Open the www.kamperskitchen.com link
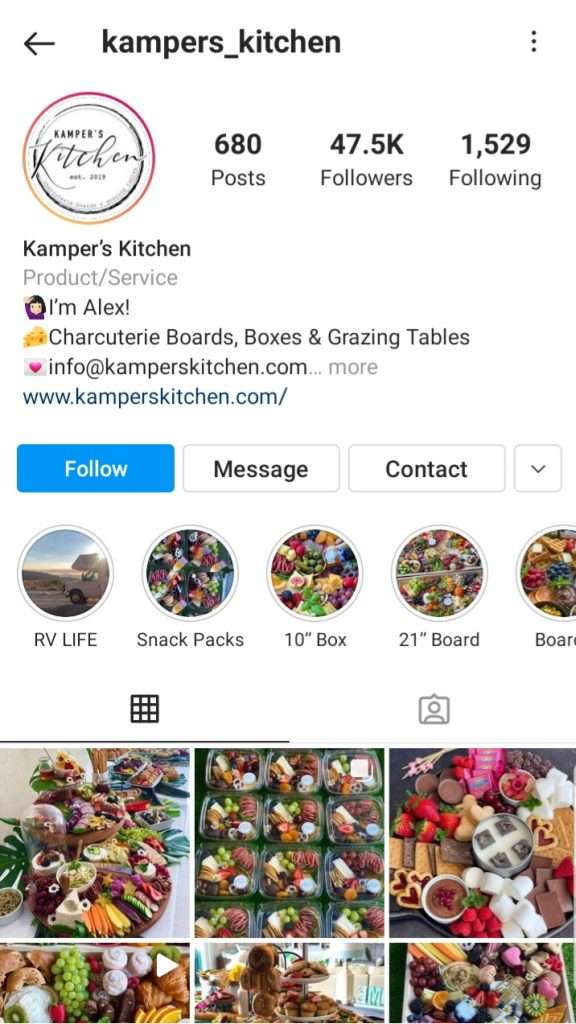This screenshot has height=1024, width=576. coord(155,396)
